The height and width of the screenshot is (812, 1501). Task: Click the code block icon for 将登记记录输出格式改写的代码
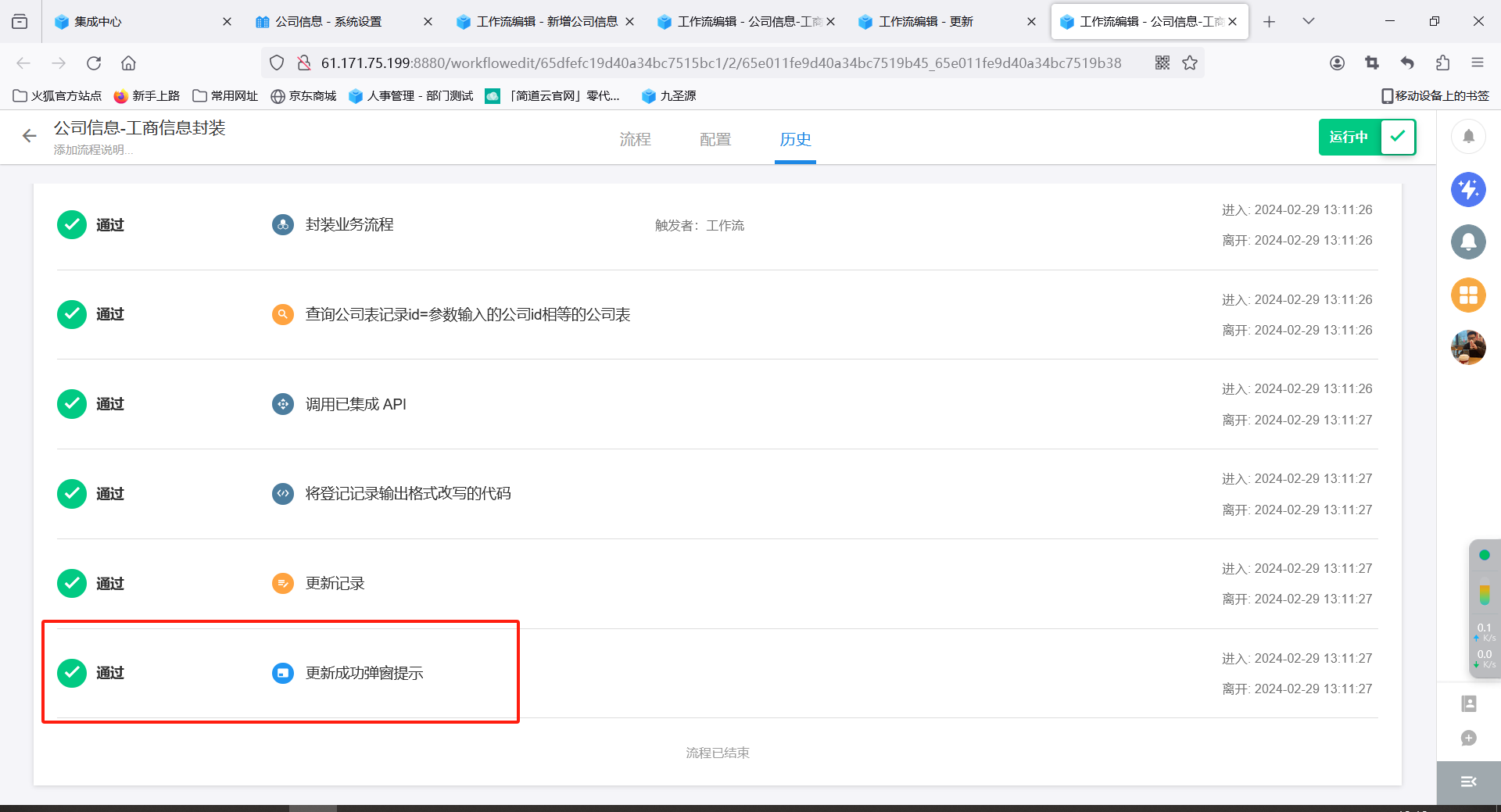282,493
